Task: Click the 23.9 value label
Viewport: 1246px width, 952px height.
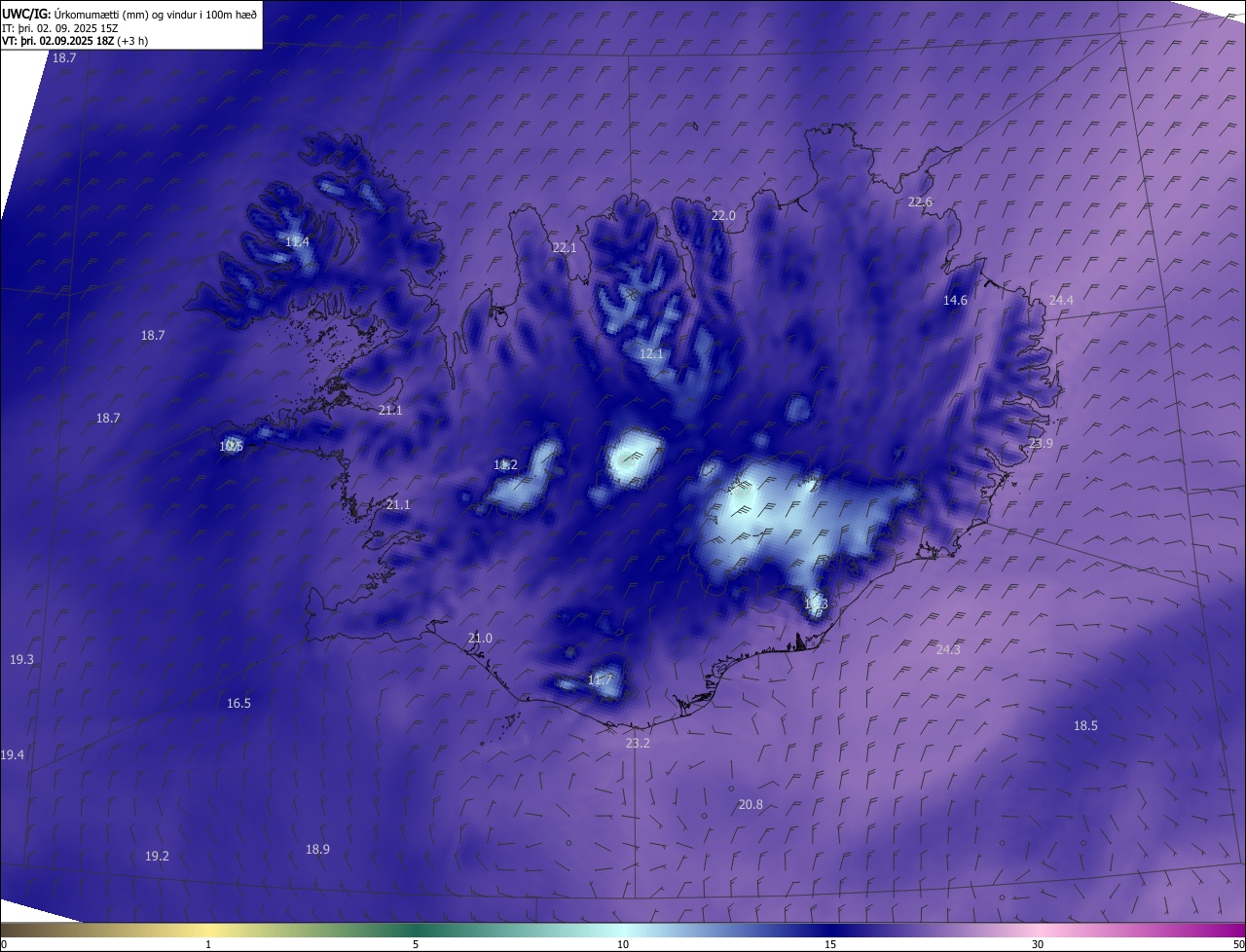Action: pos(1041,443)
